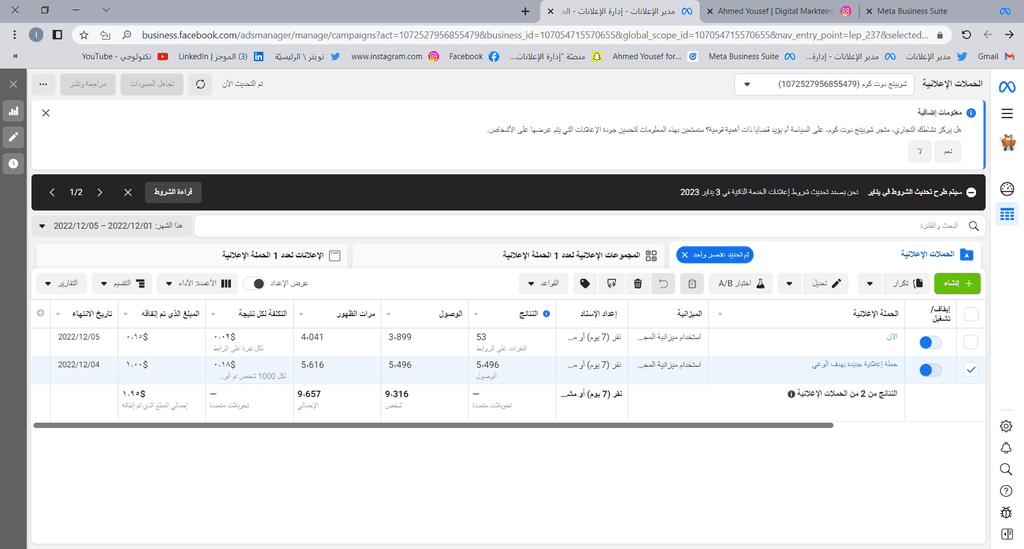This screenshot has width=1024, height=549.
Task: Open the breakdown dropdown
Action: point(122,283)
